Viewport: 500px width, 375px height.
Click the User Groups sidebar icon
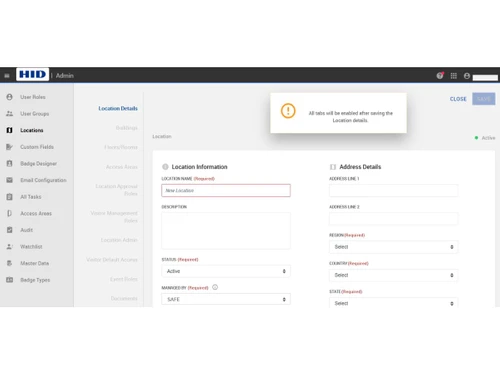(9, 114)
